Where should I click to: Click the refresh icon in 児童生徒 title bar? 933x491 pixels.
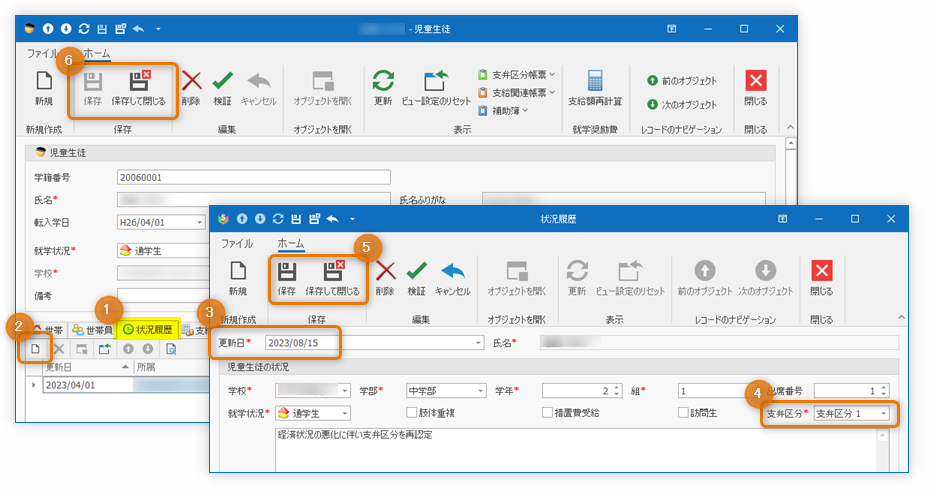point(84,29)
